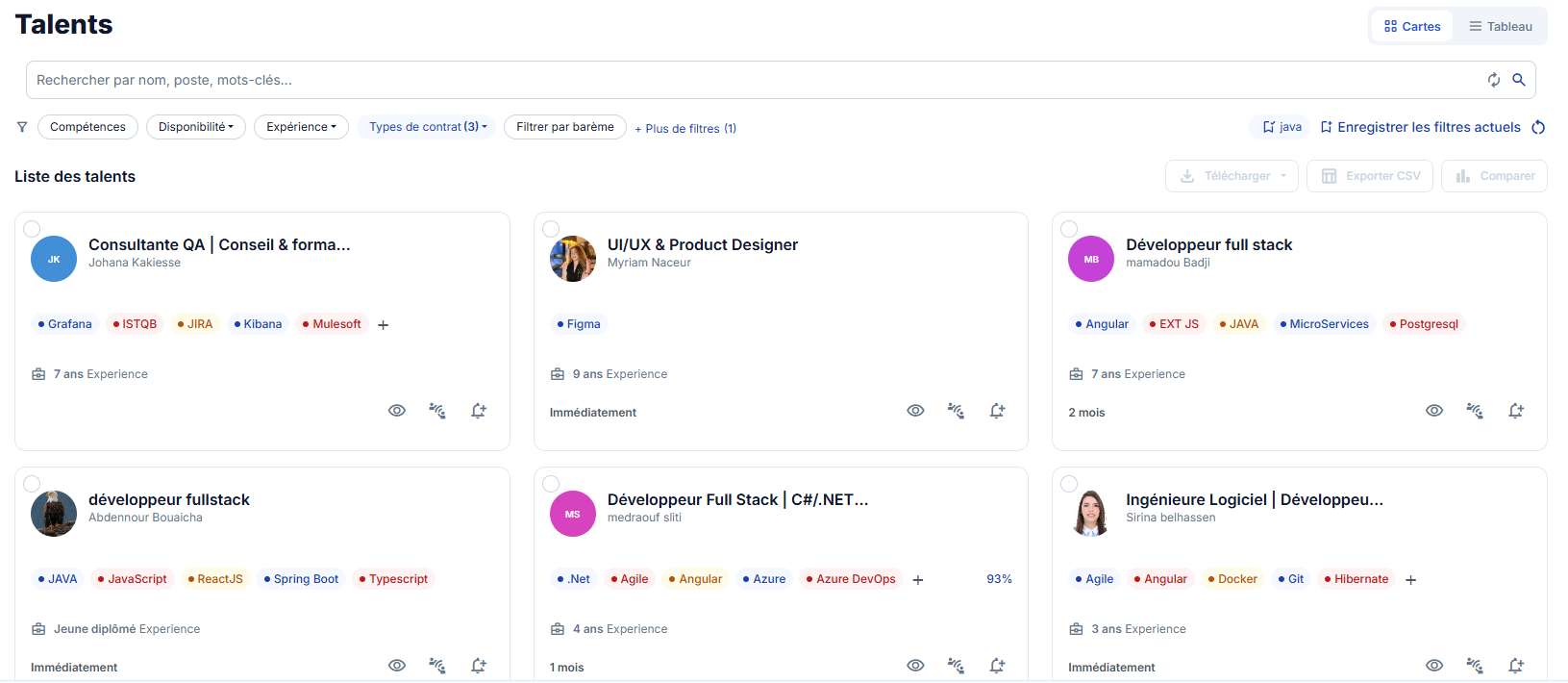Click Filtrer par barème button

point(565,127)
